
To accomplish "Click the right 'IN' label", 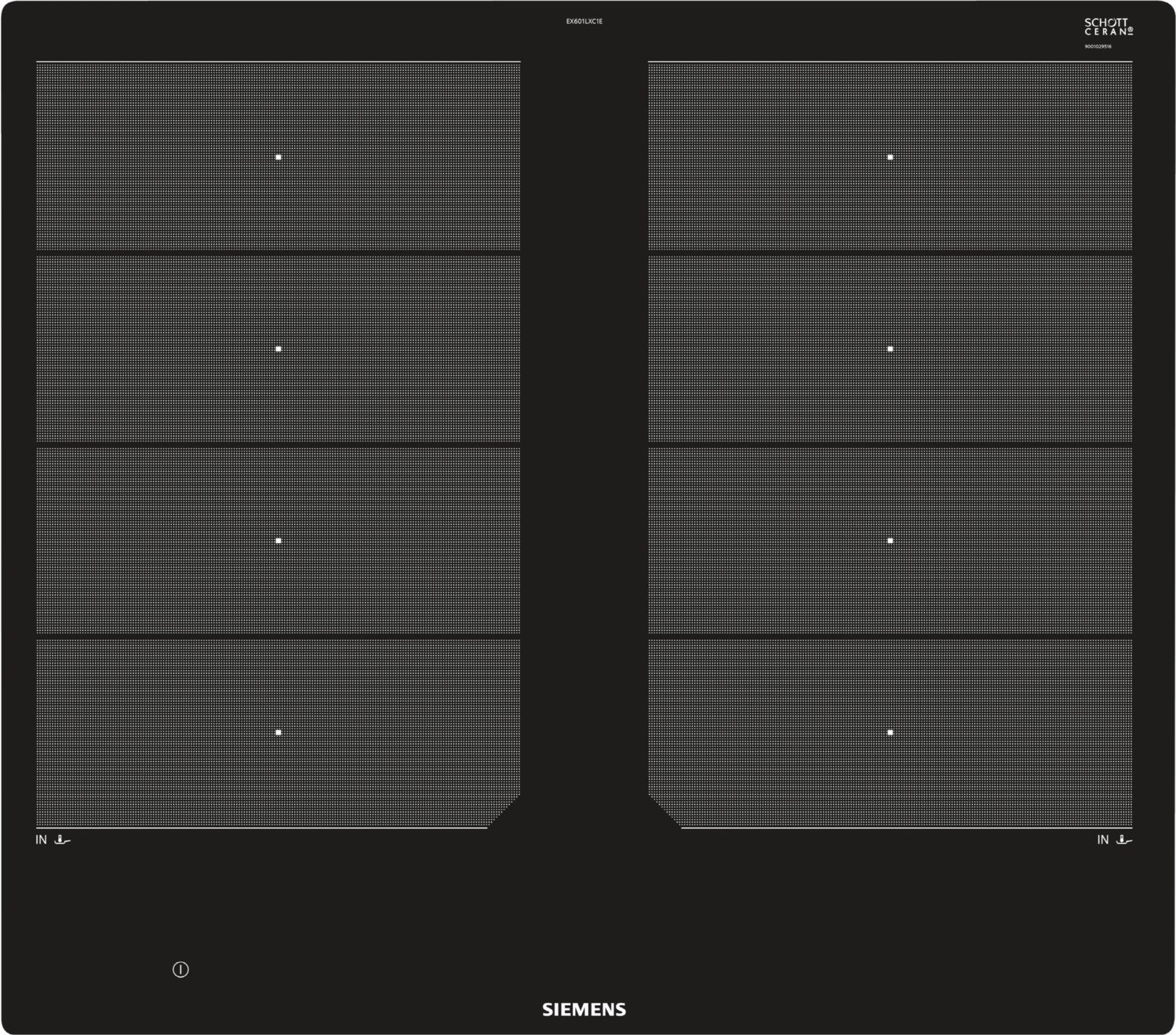I will [1102, 840].
